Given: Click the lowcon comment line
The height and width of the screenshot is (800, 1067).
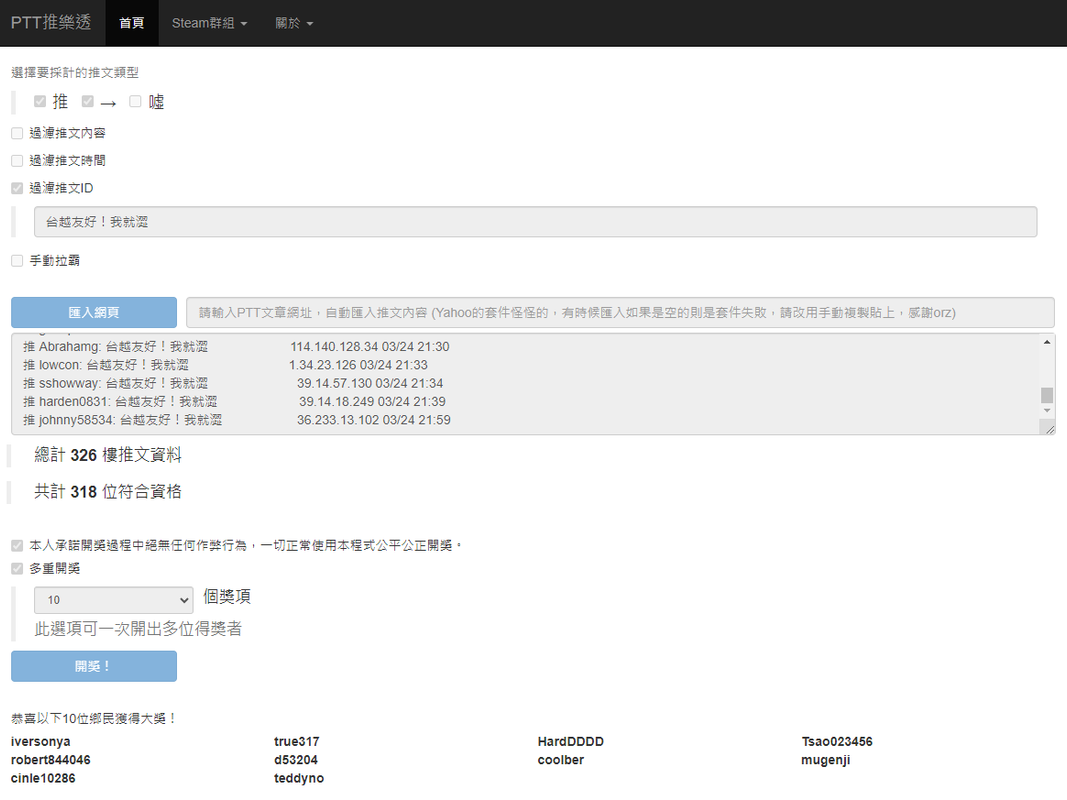Looking at the screenshot, I should (x=225, y=365).
